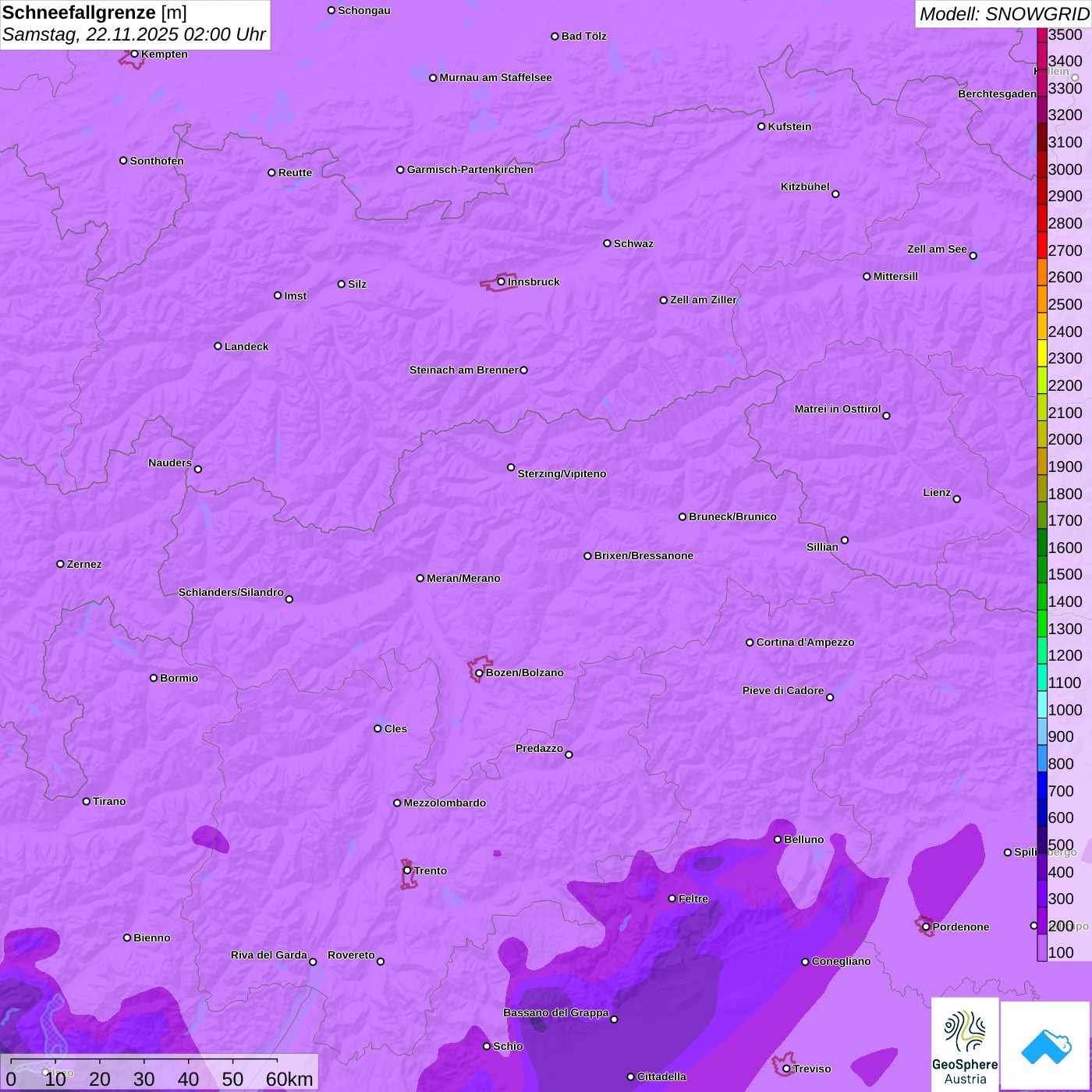Click the Cles location dot

[378, 729]
